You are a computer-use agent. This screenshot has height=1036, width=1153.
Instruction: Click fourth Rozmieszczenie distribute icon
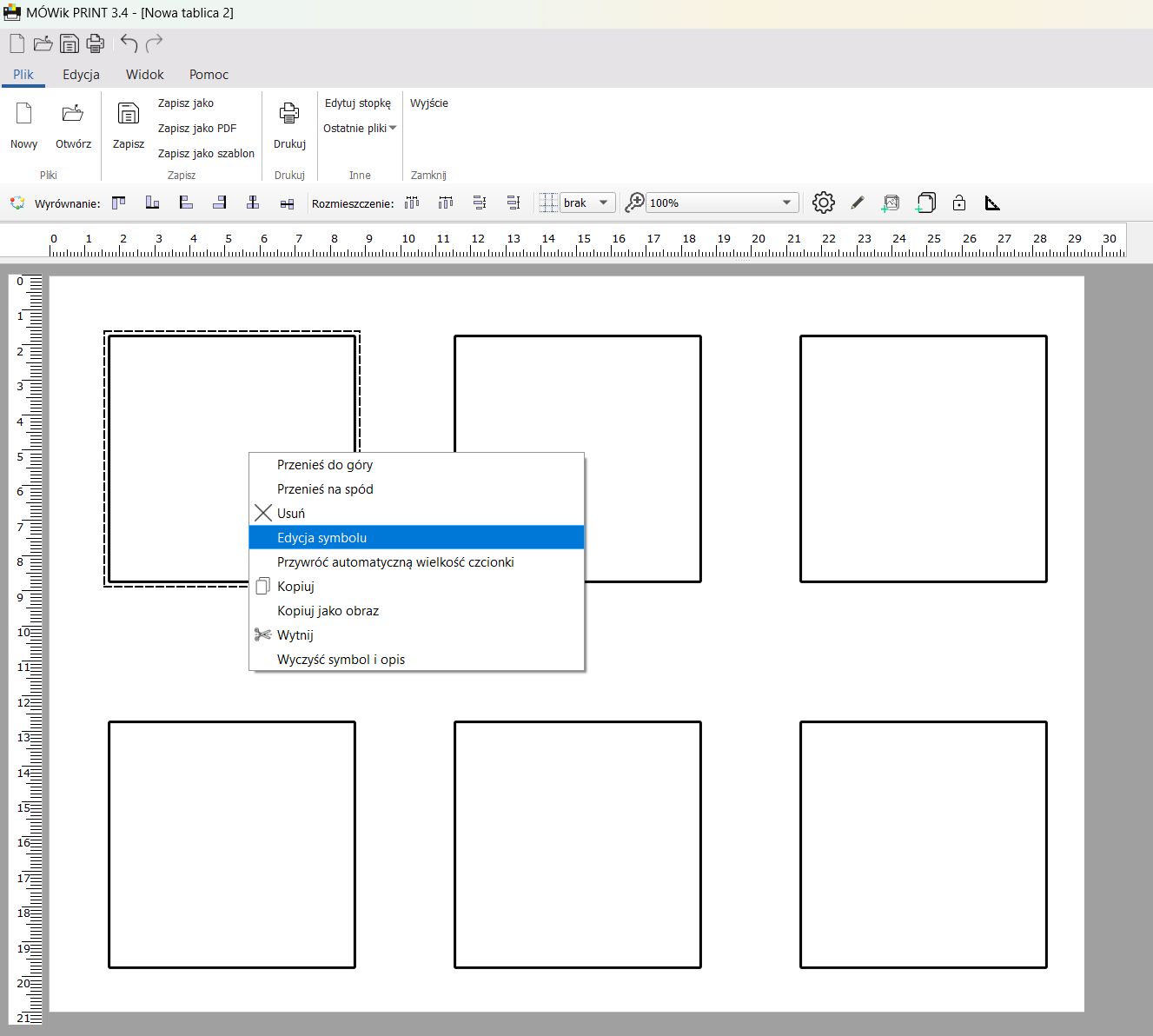coord(514,203)
